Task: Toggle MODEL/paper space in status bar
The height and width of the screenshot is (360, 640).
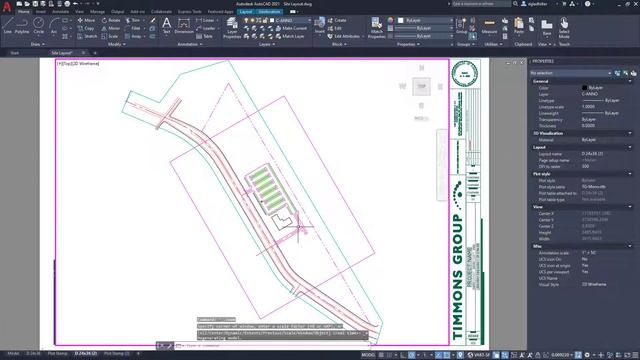Action: pyautogui.click(x=368, y=355)
